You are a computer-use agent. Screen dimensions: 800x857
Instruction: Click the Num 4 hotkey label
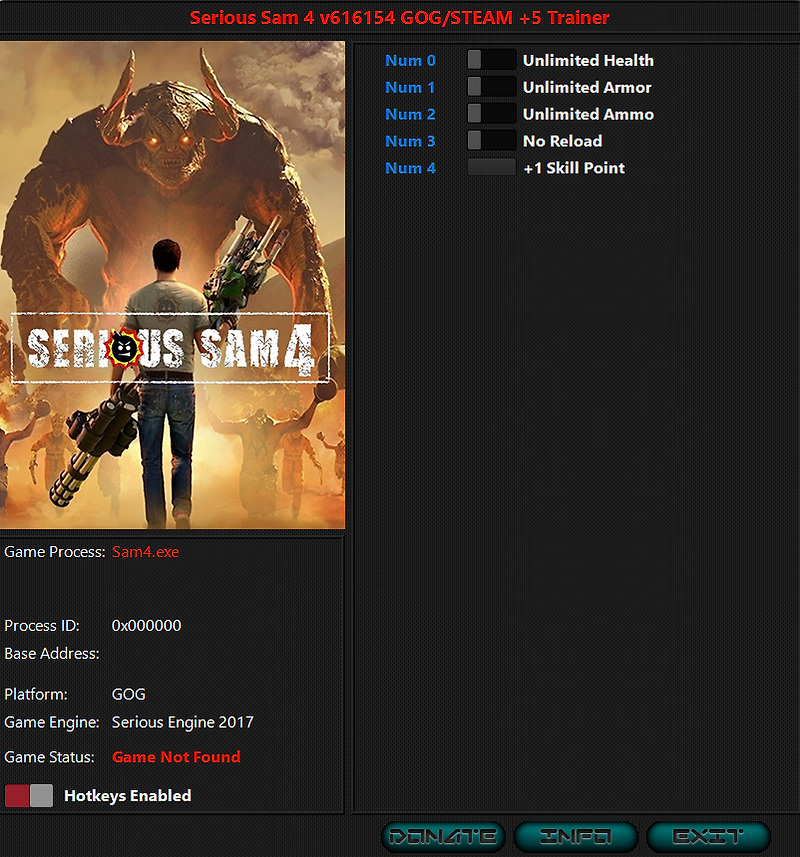tap(410, 168)
